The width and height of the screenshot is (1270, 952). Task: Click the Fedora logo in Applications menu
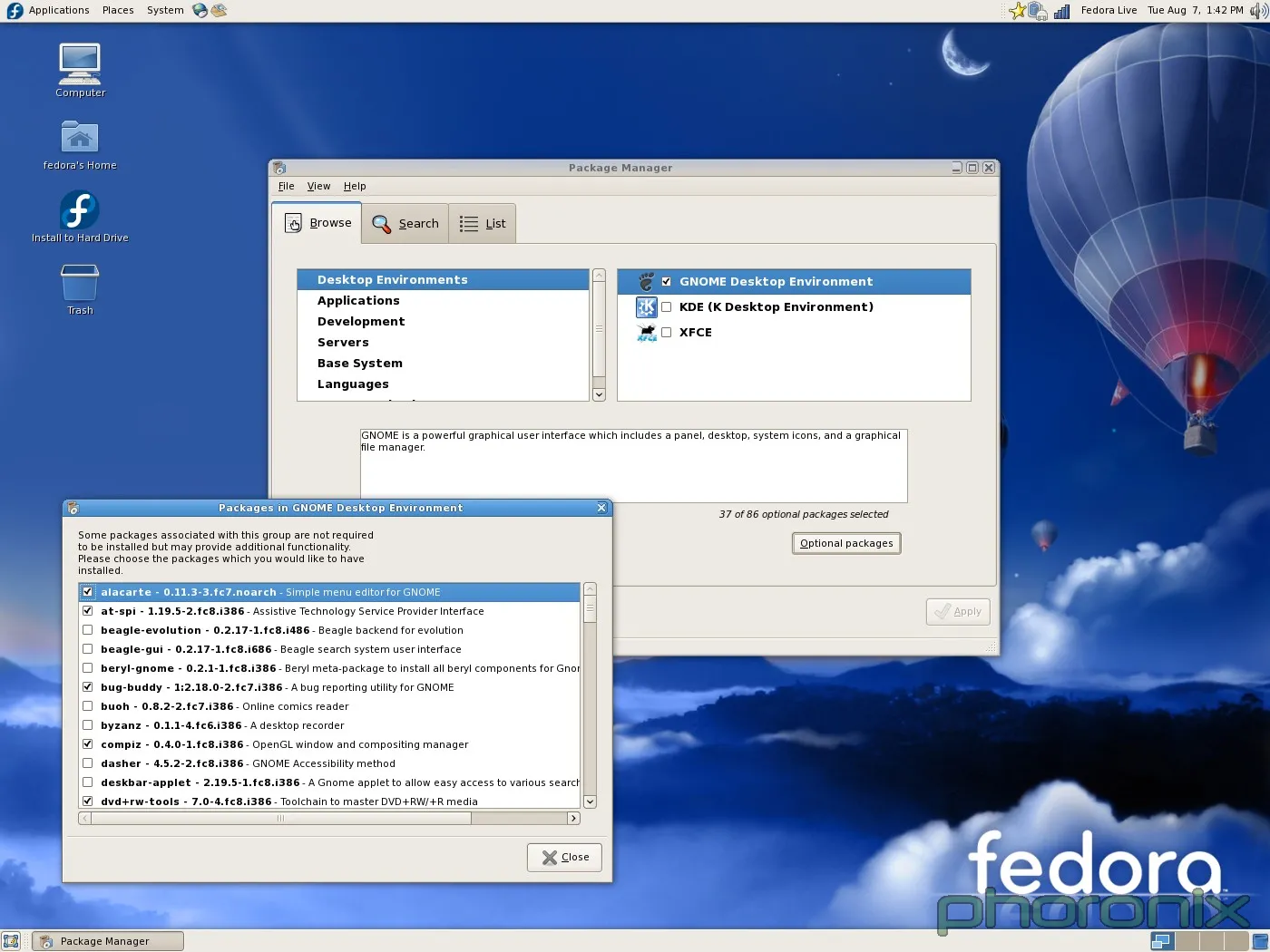15,11
